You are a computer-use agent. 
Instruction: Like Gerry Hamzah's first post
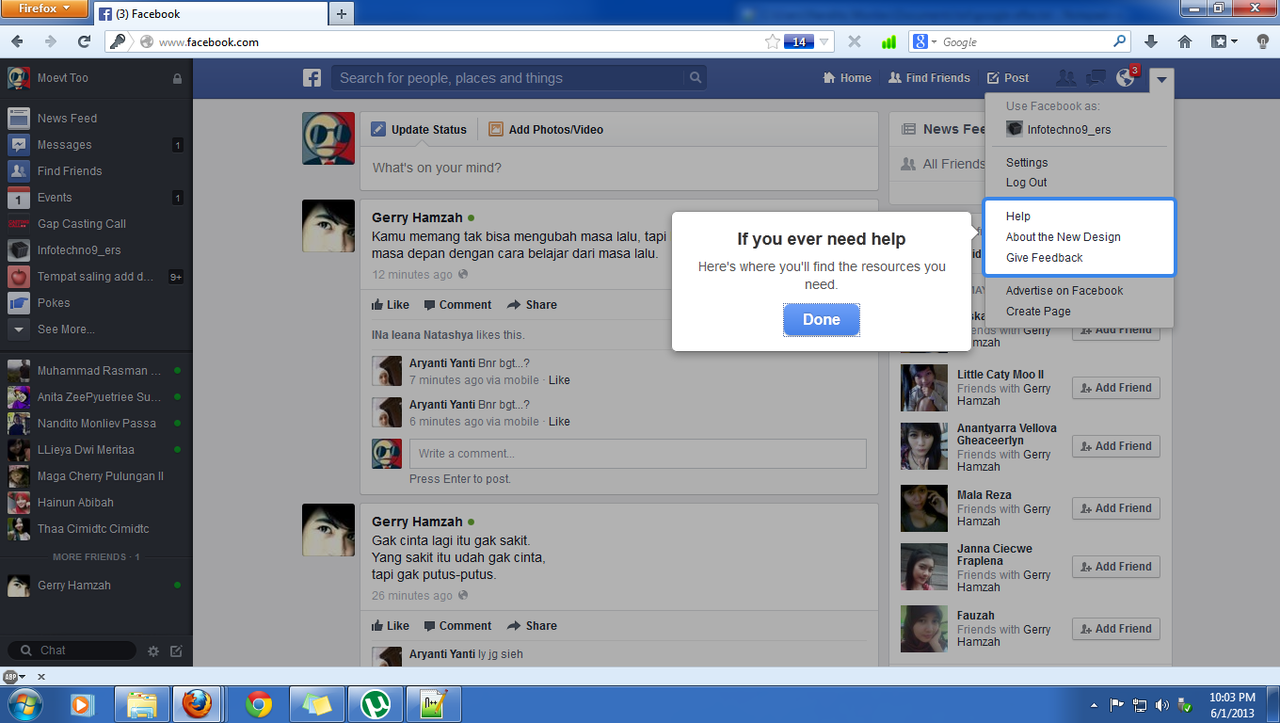[390, 305]
